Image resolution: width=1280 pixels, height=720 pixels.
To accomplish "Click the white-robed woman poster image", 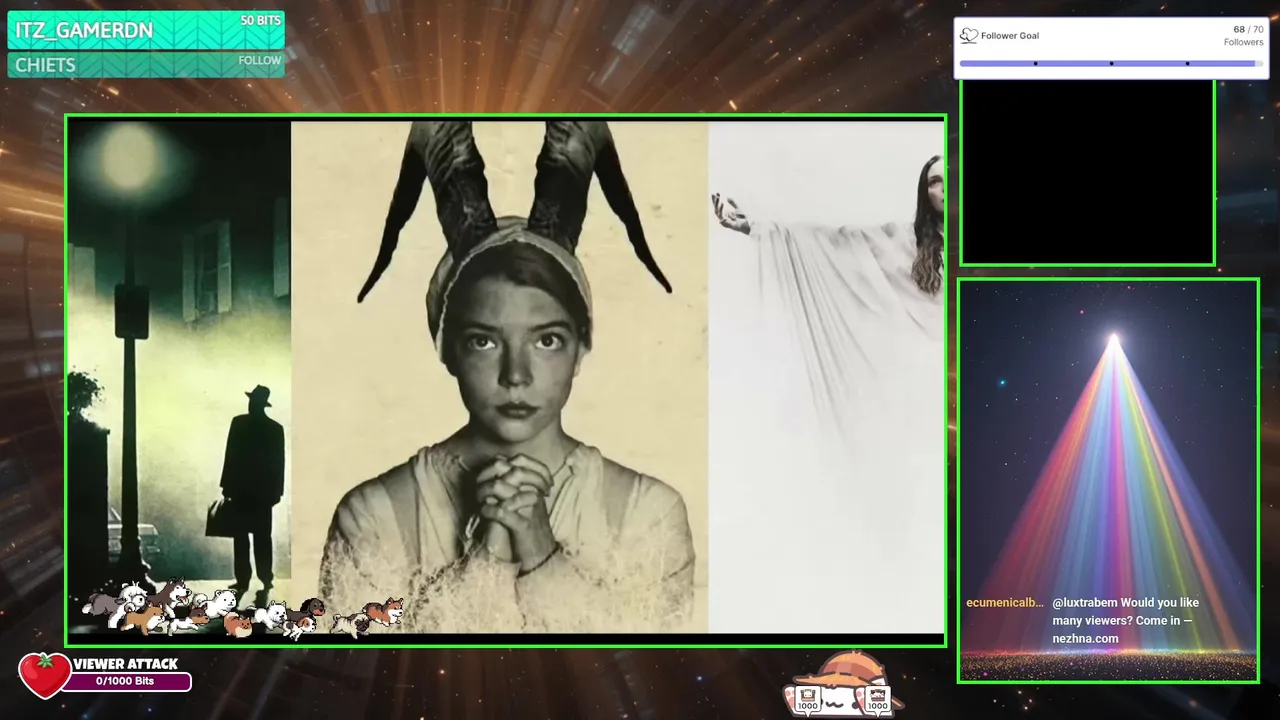I will click(x=826, y=377).
